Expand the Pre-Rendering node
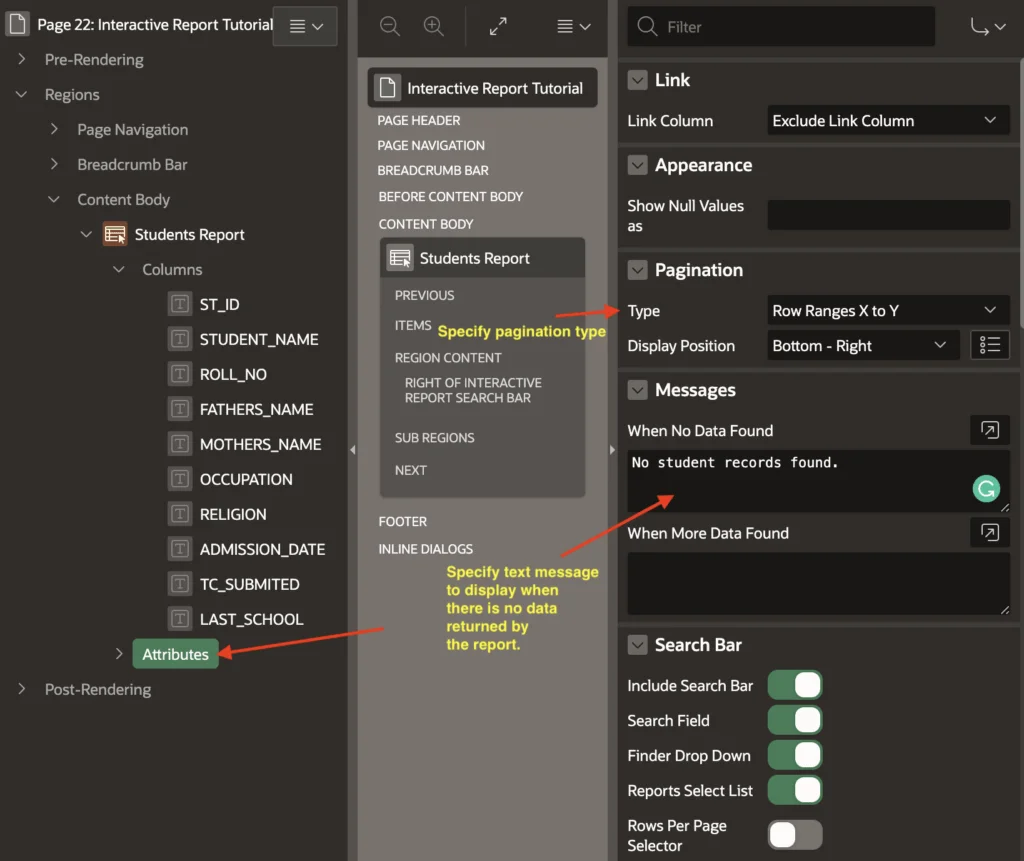Viewport: 1024px width, 861px height. (x=22, y=59)
